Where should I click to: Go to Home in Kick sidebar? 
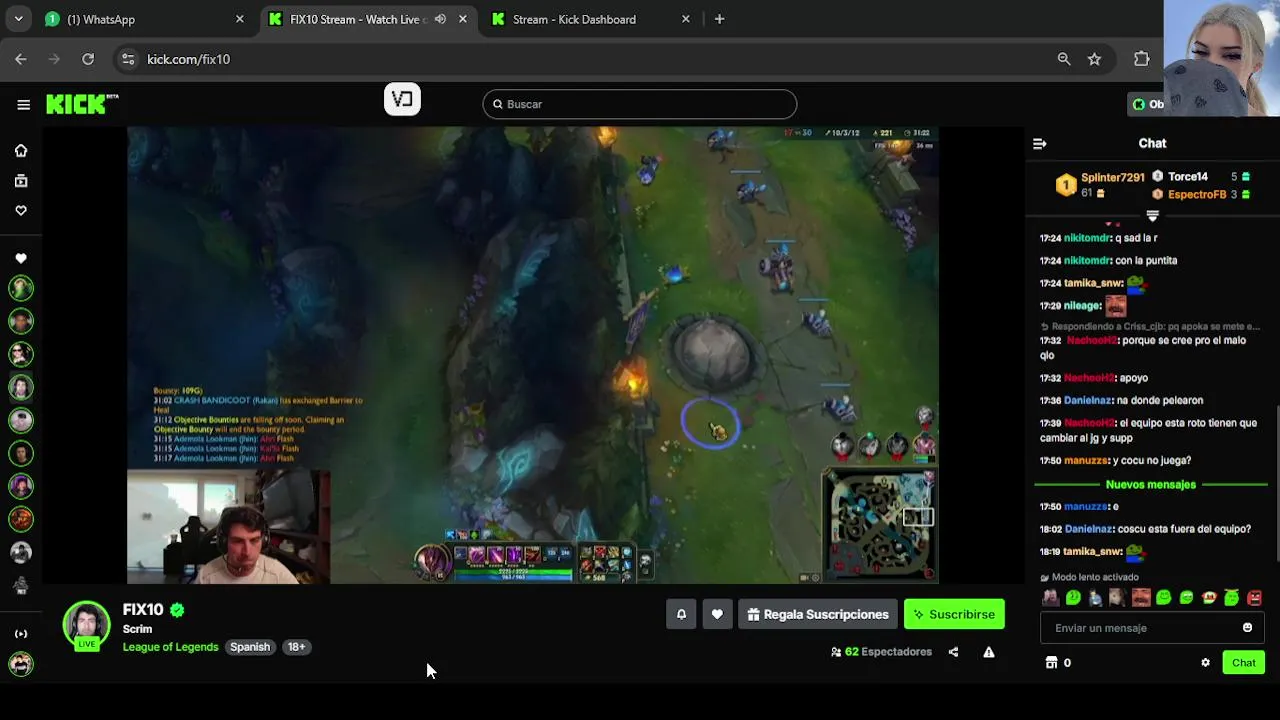tap(21, 150)
